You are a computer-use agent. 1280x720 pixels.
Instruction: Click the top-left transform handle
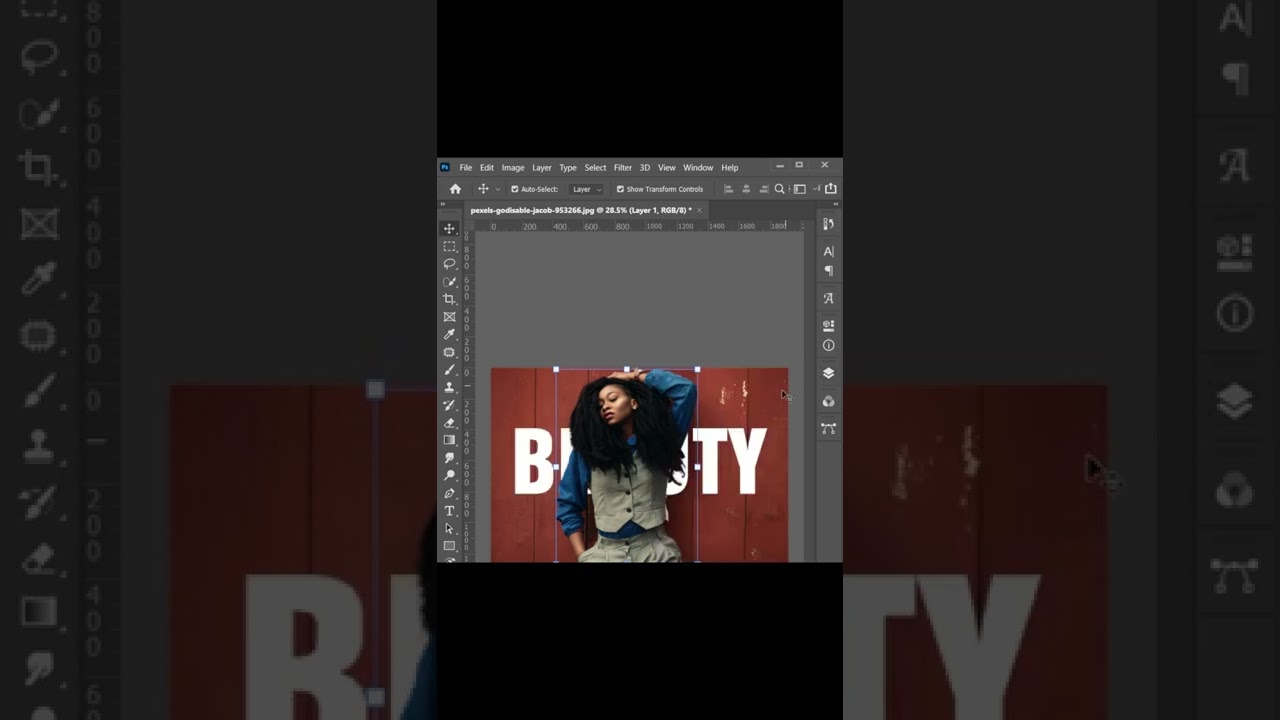tap(556, 369)
